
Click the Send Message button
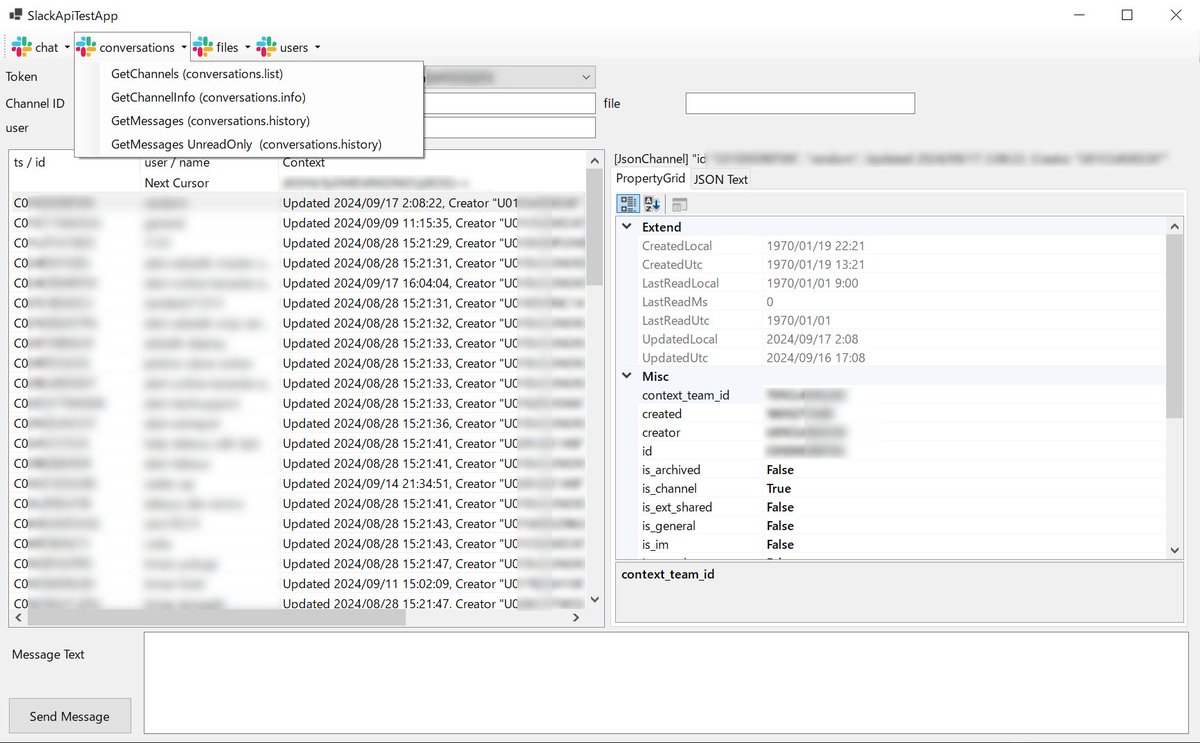point(70,716)
